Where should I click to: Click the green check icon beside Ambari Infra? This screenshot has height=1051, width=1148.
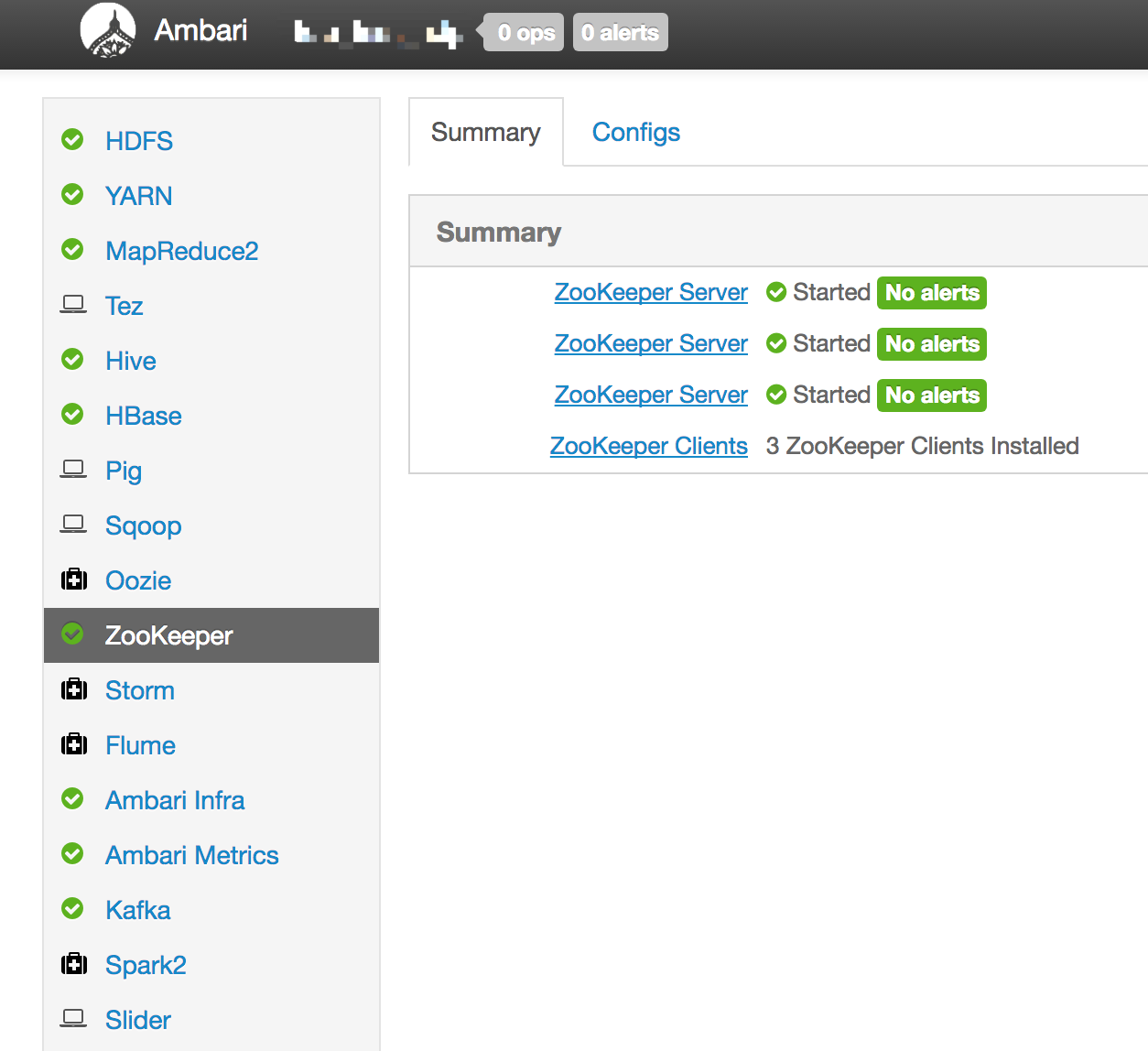point(72,798)
